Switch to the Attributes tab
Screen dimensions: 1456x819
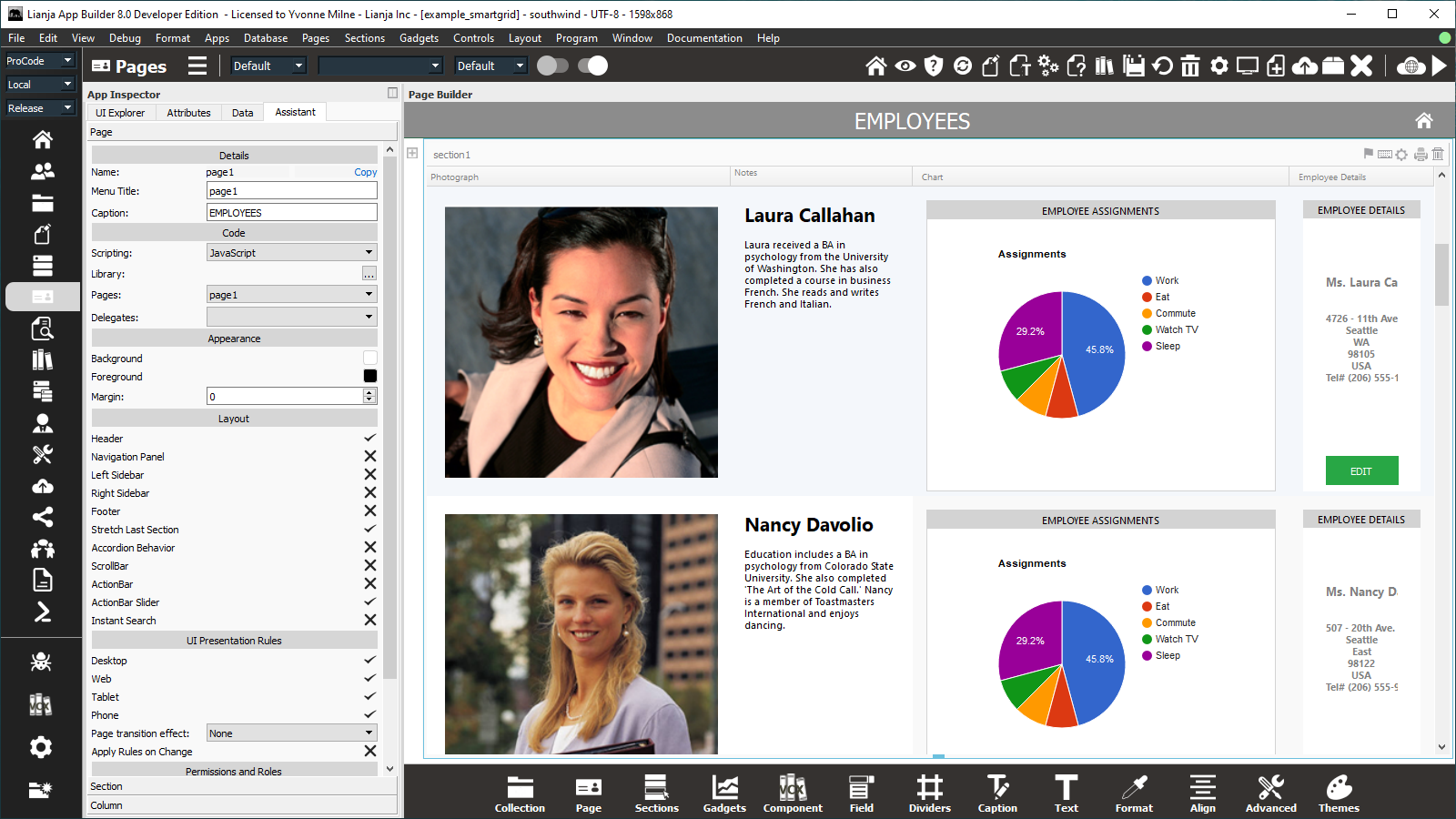188,113
